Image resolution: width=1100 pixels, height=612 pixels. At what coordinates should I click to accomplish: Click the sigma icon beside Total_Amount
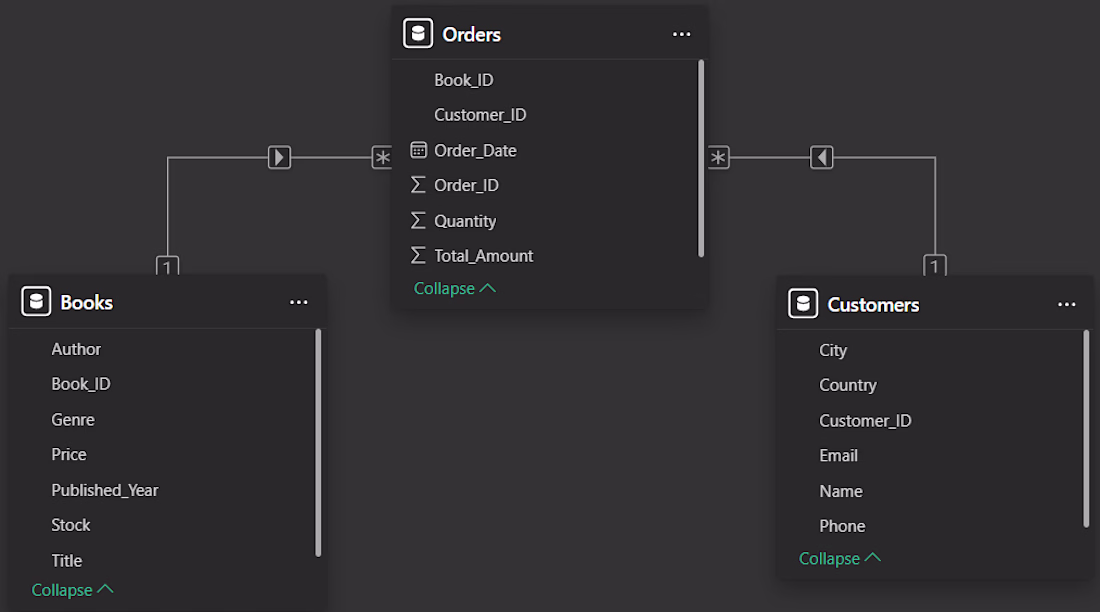pyautogui.click(x=418, y=255)
